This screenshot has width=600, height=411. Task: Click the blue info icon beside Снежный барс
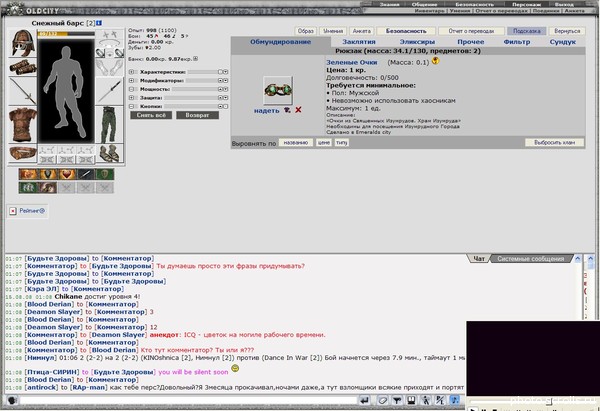[x=99, y=23]
